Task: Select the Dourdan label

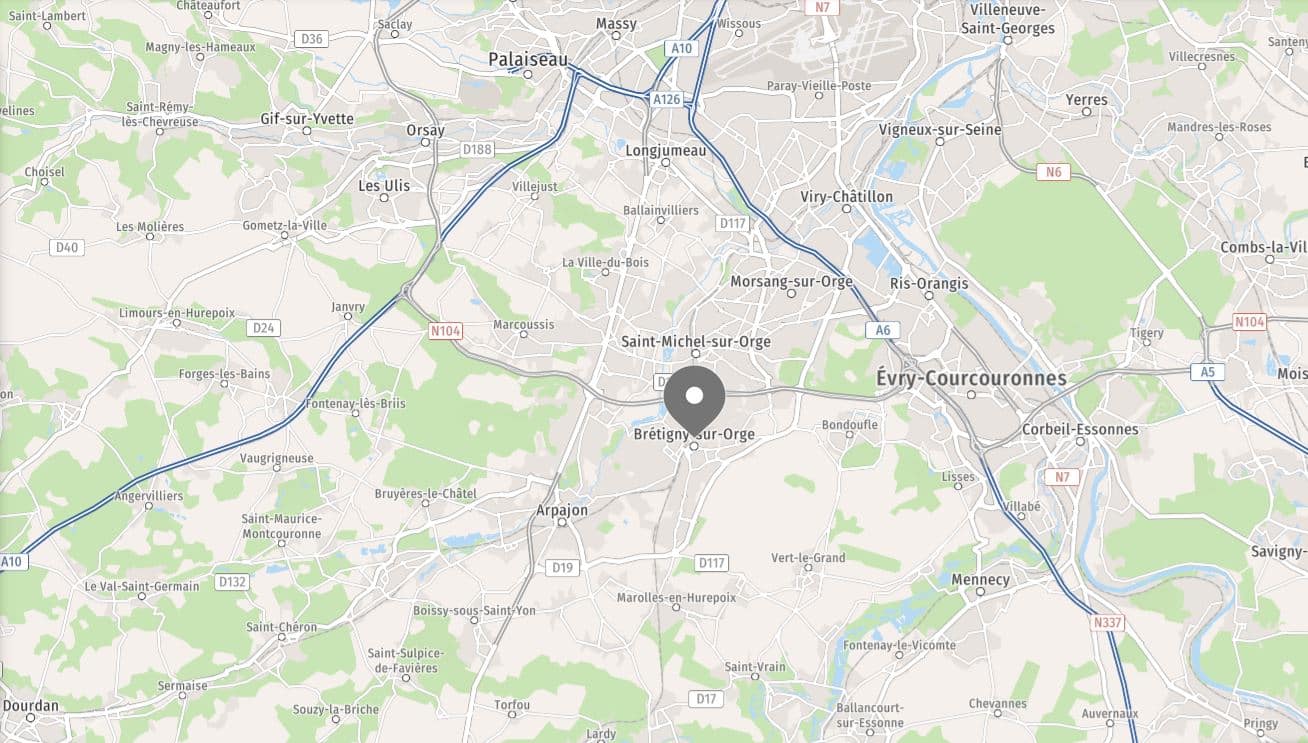Action: 30,705
